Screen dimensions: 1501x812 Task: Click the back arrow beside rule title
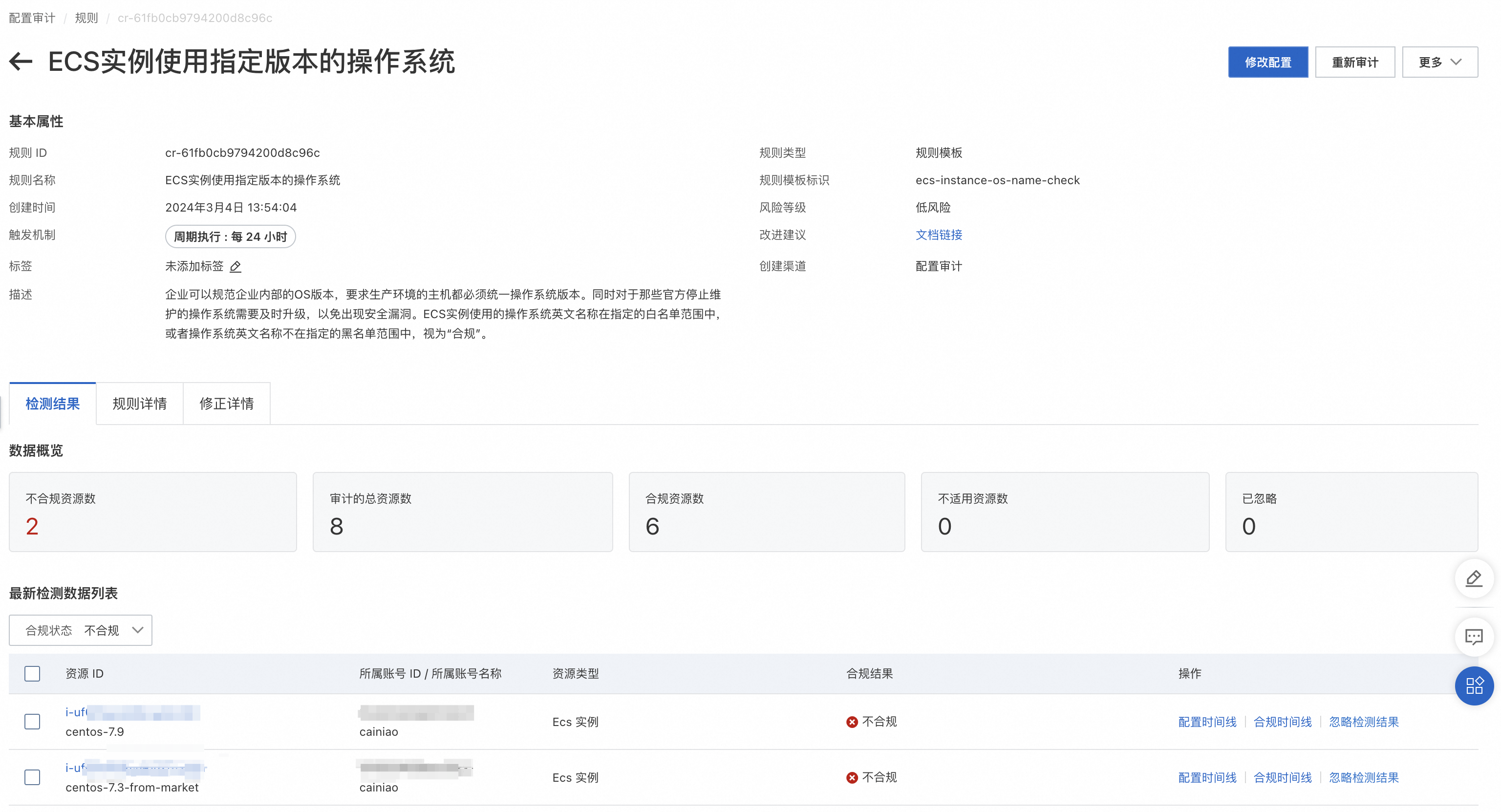[21, 62]
